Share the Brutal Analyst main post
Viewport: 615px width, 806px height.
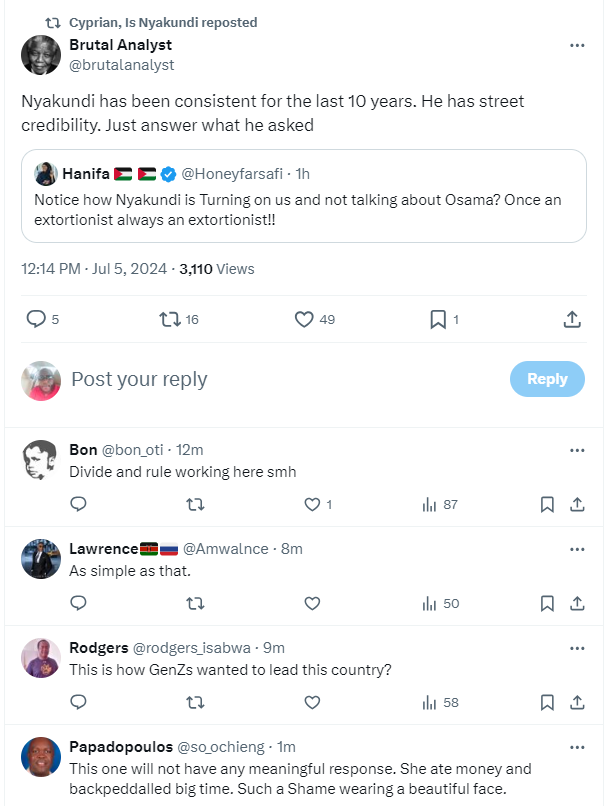(x=572, y=319)
